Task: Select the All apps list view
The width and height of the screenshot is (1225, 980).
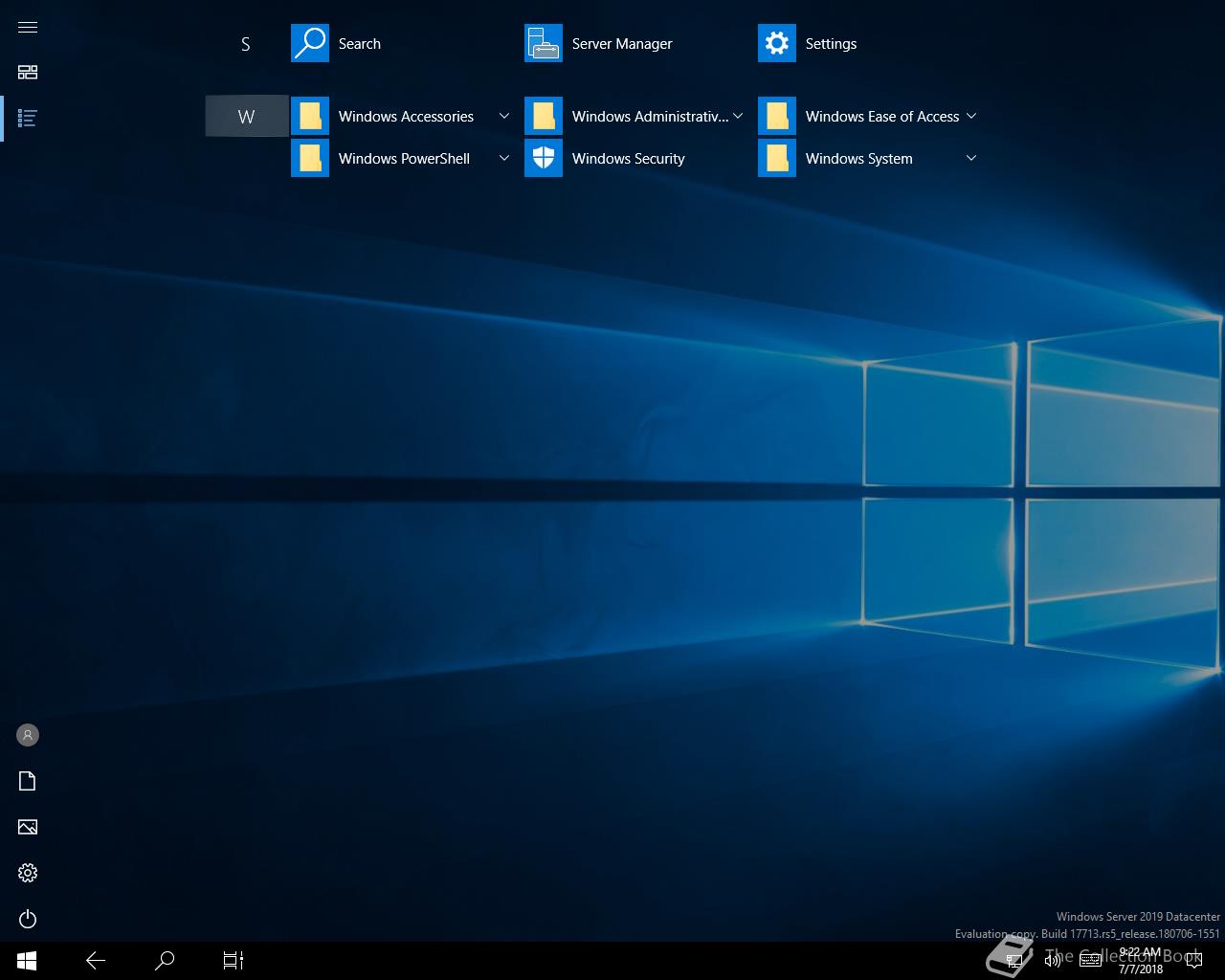Action: (28, 119)
